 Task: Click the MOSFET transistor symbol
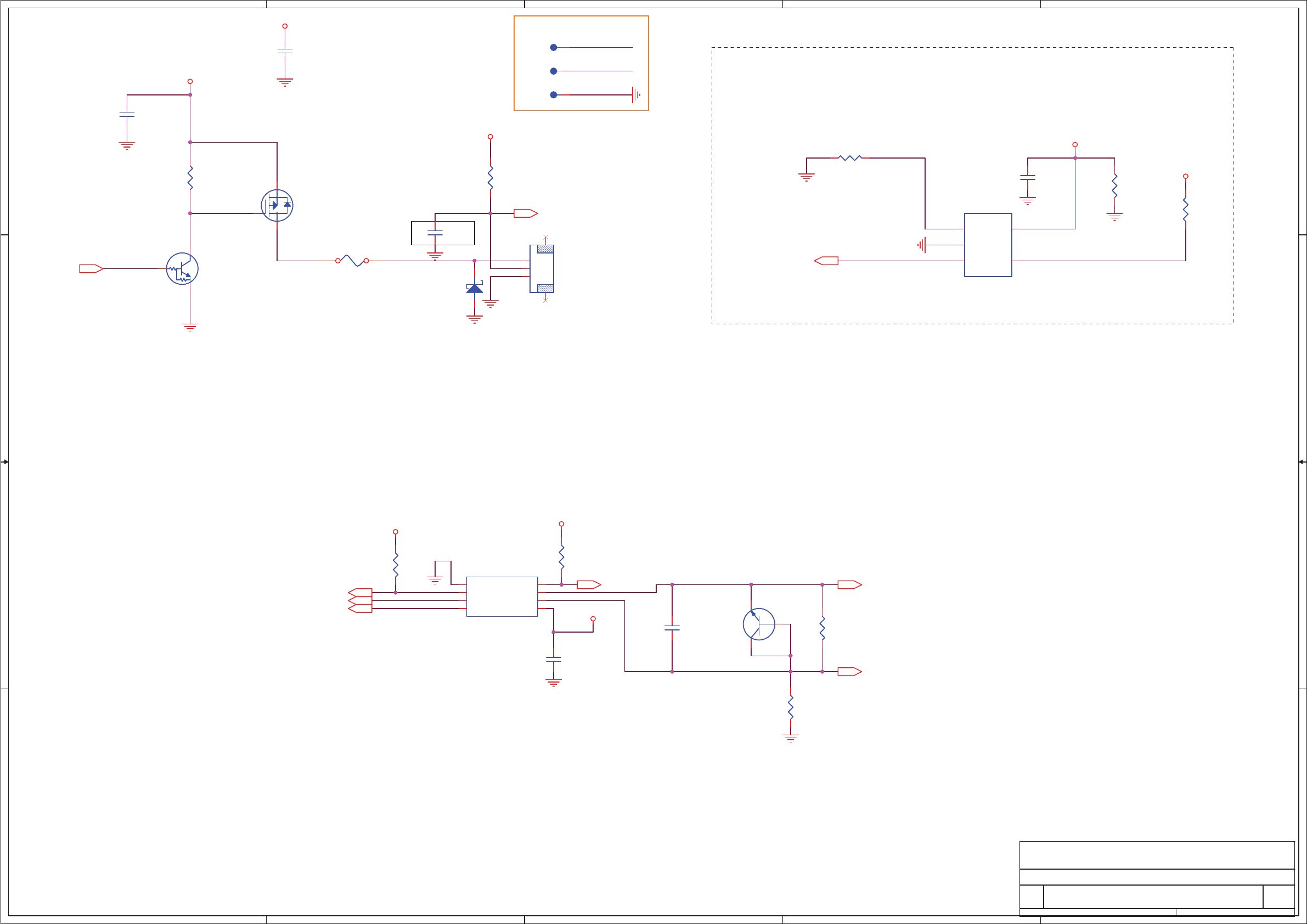[277, 206]
